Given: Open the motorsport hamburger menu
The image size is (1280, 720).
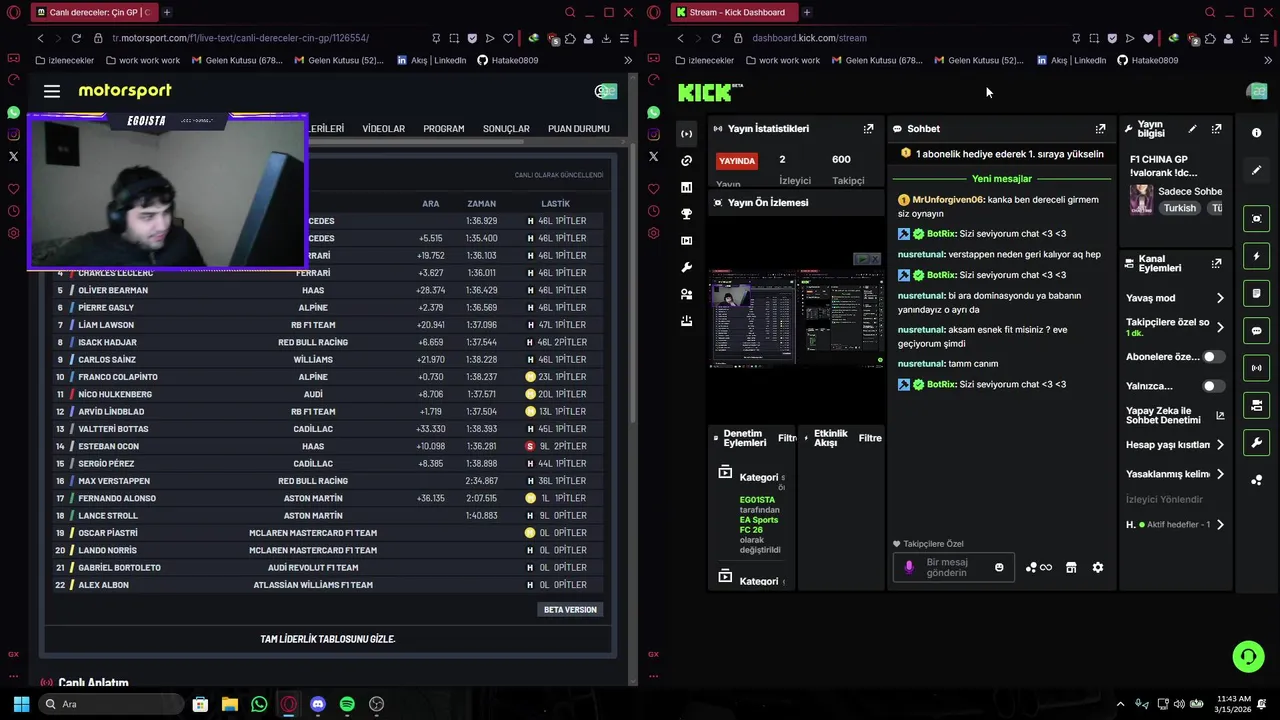Looking at the screenshot, I should click(x=52, y=91).
